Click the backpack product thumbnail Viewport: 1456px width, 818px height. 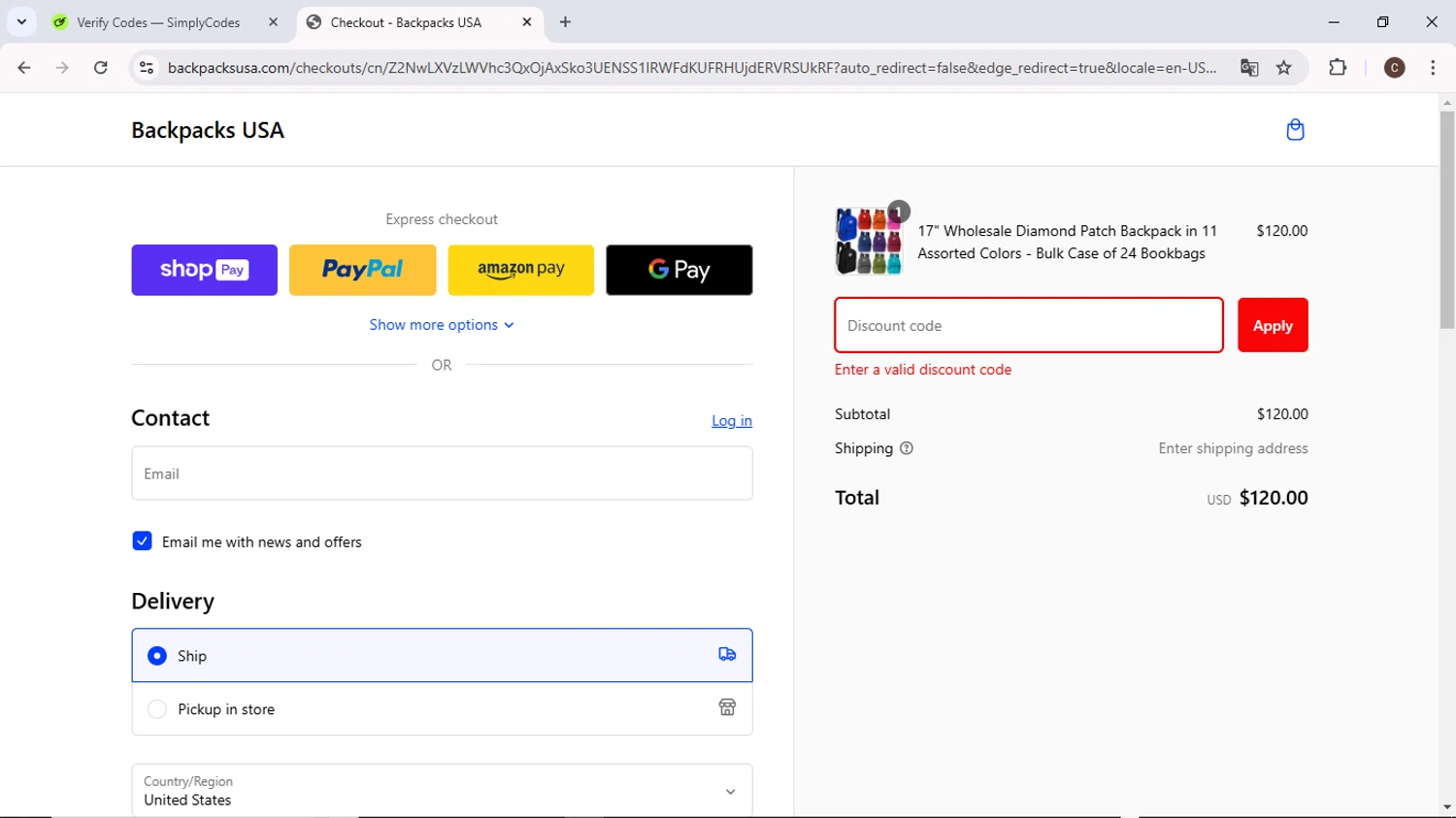coord(869,242)
